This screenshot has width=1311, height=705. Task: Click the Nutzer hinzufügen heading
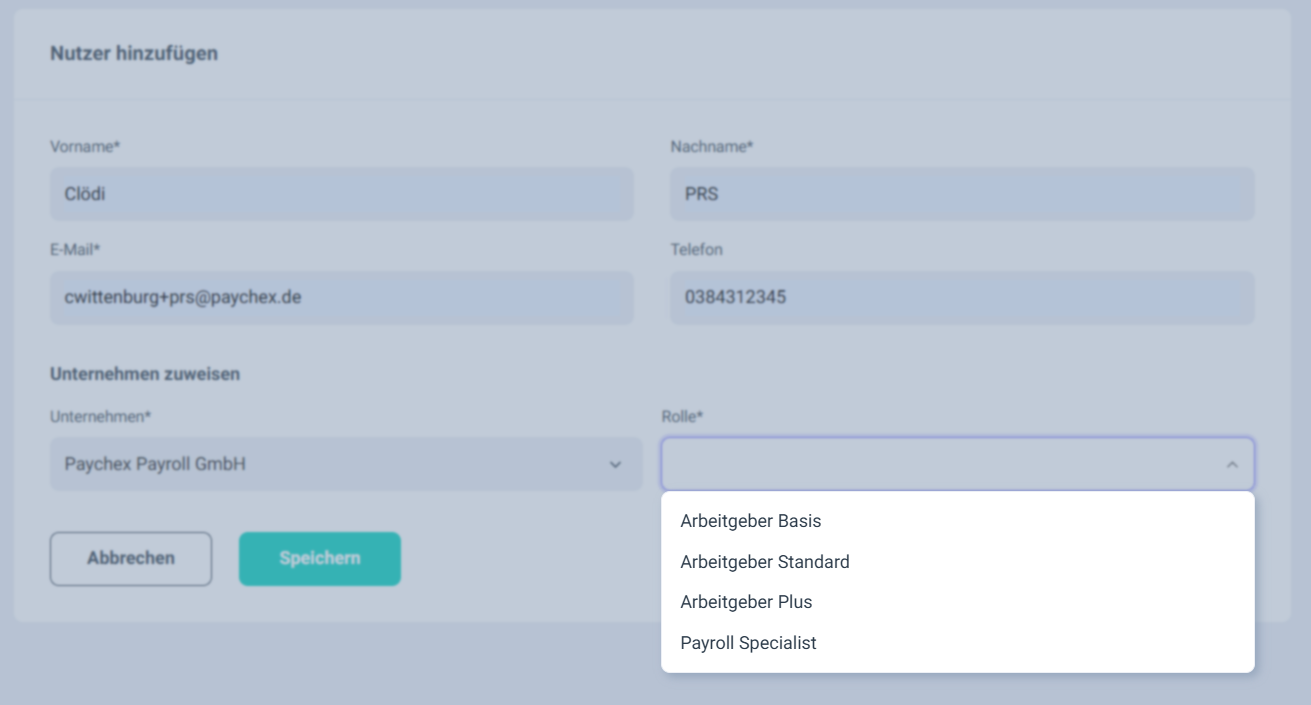coord(134,54)
